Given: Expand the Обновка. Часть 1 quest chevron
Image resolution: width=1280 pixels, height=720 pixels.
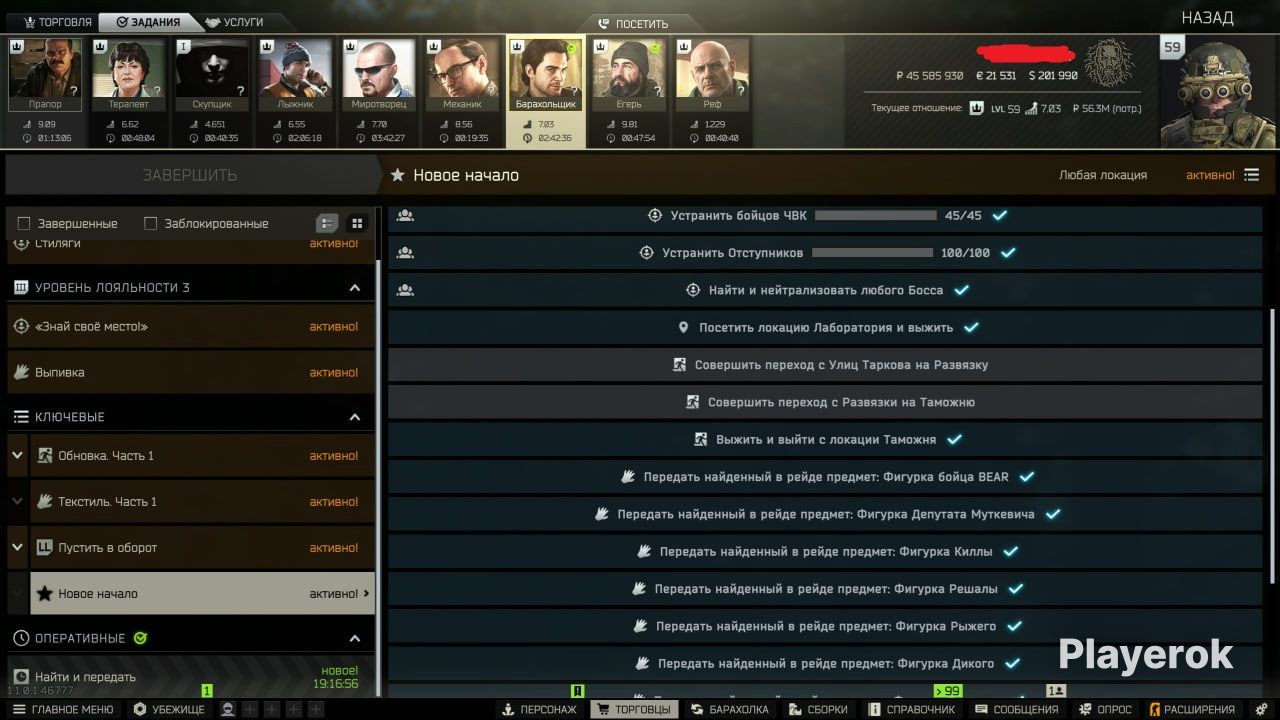Looking at the screenshot, I should [17, 456].
